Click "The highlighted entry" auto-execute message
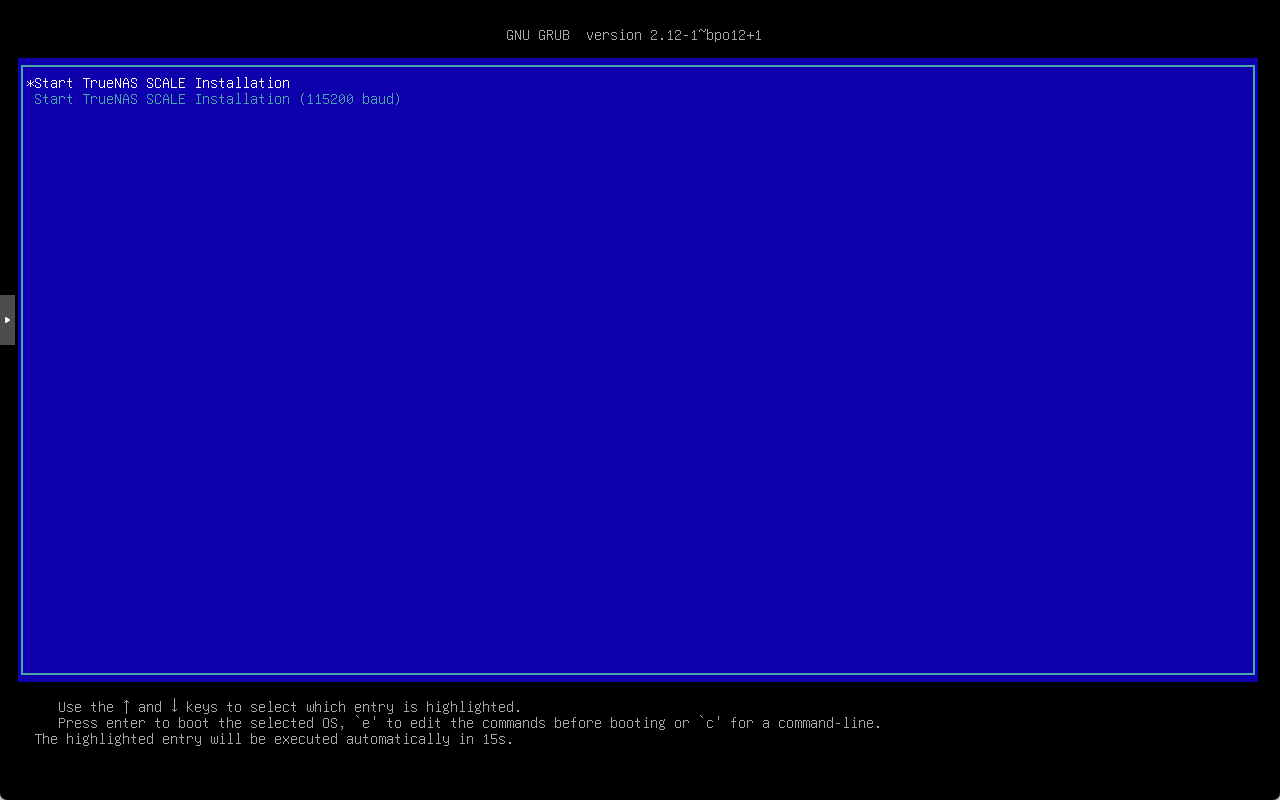Image resolution: width=1280 pixels, height=800 pixels. point(118,739)
